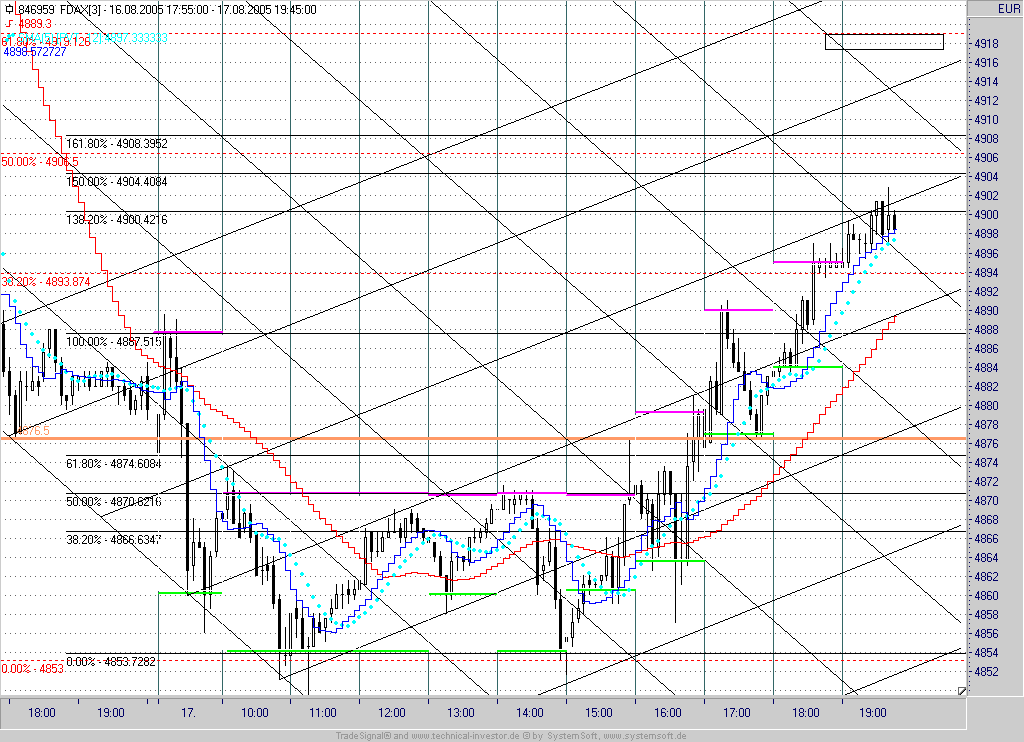
Task: Click the 4918 price axis label
Action: pyautogui.click(x=986, y=44)
